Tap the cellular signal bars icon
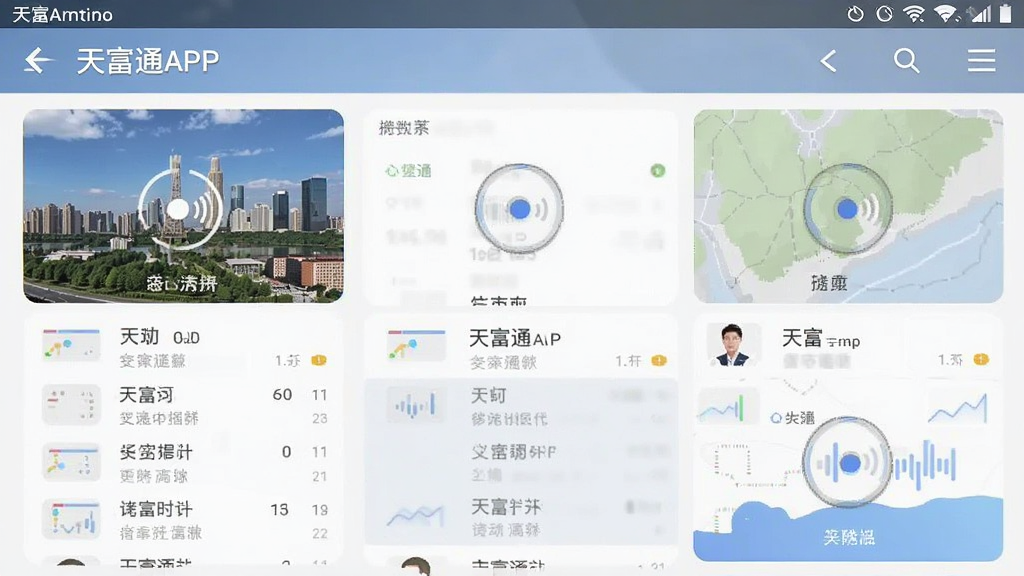Viewport: 1024px width, 576px height. [x=980, y=14]
